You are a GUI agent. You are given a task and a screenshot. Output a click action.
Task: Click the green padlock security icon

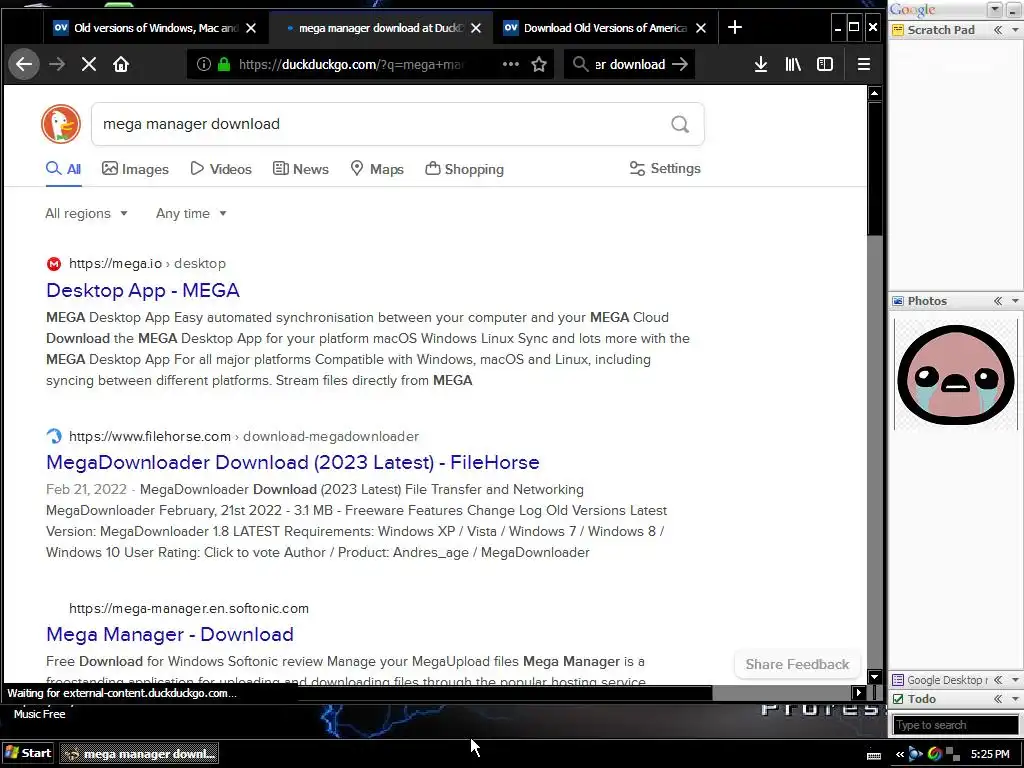tap(224, 64)
